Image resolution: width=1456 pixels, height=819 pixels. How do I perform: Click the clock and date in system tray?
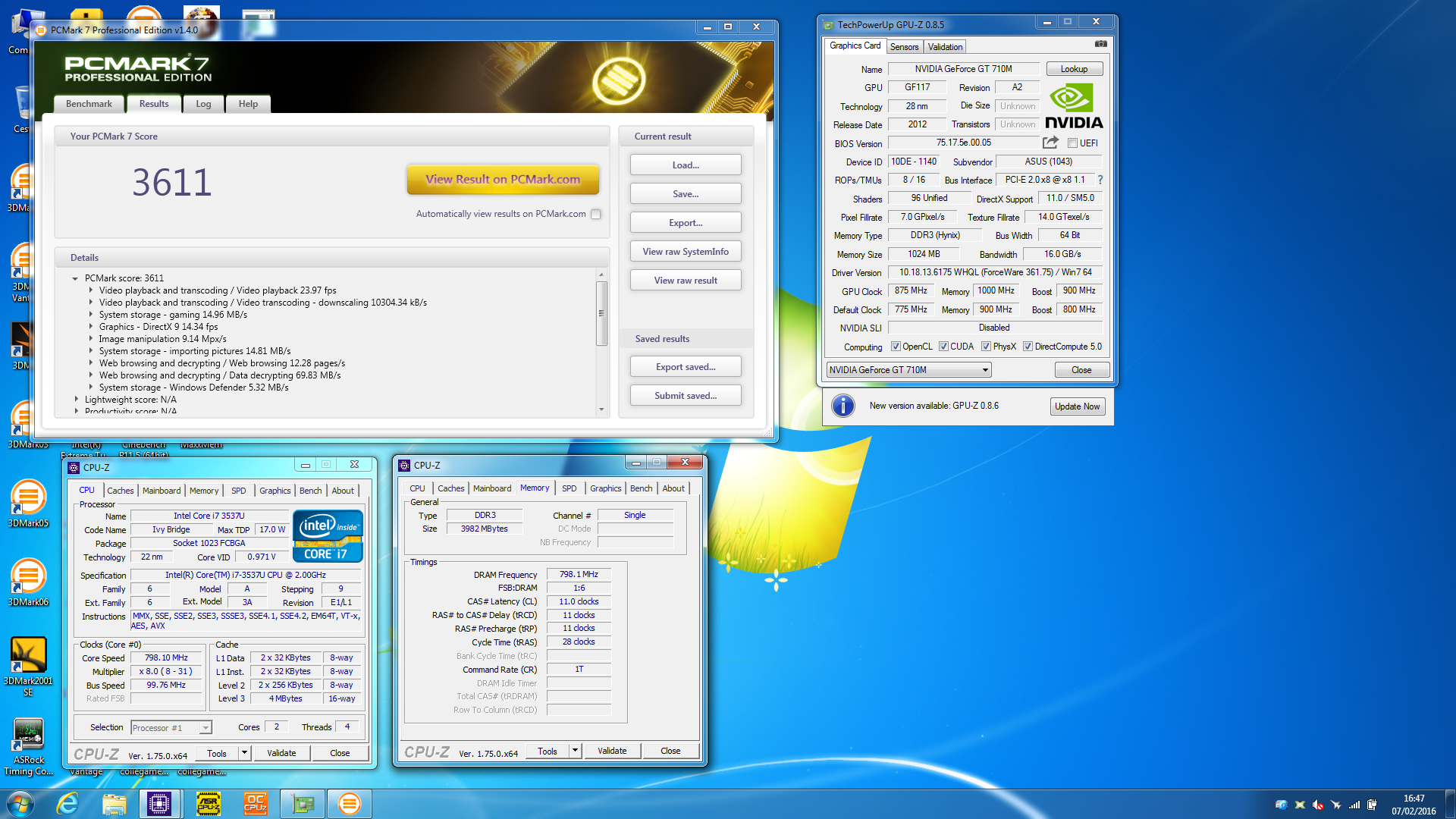[1414, 805]
